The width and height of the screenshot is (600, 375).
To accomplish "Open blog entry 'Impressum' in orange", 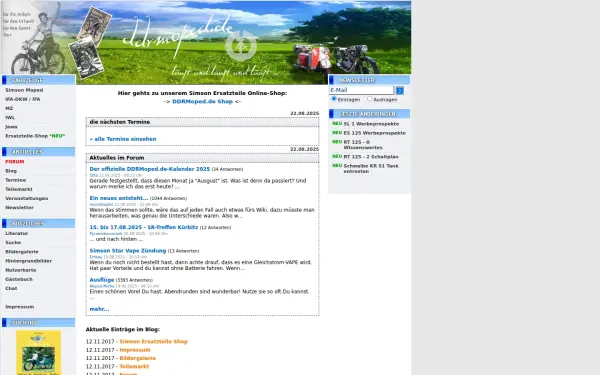I will (135, 350).
